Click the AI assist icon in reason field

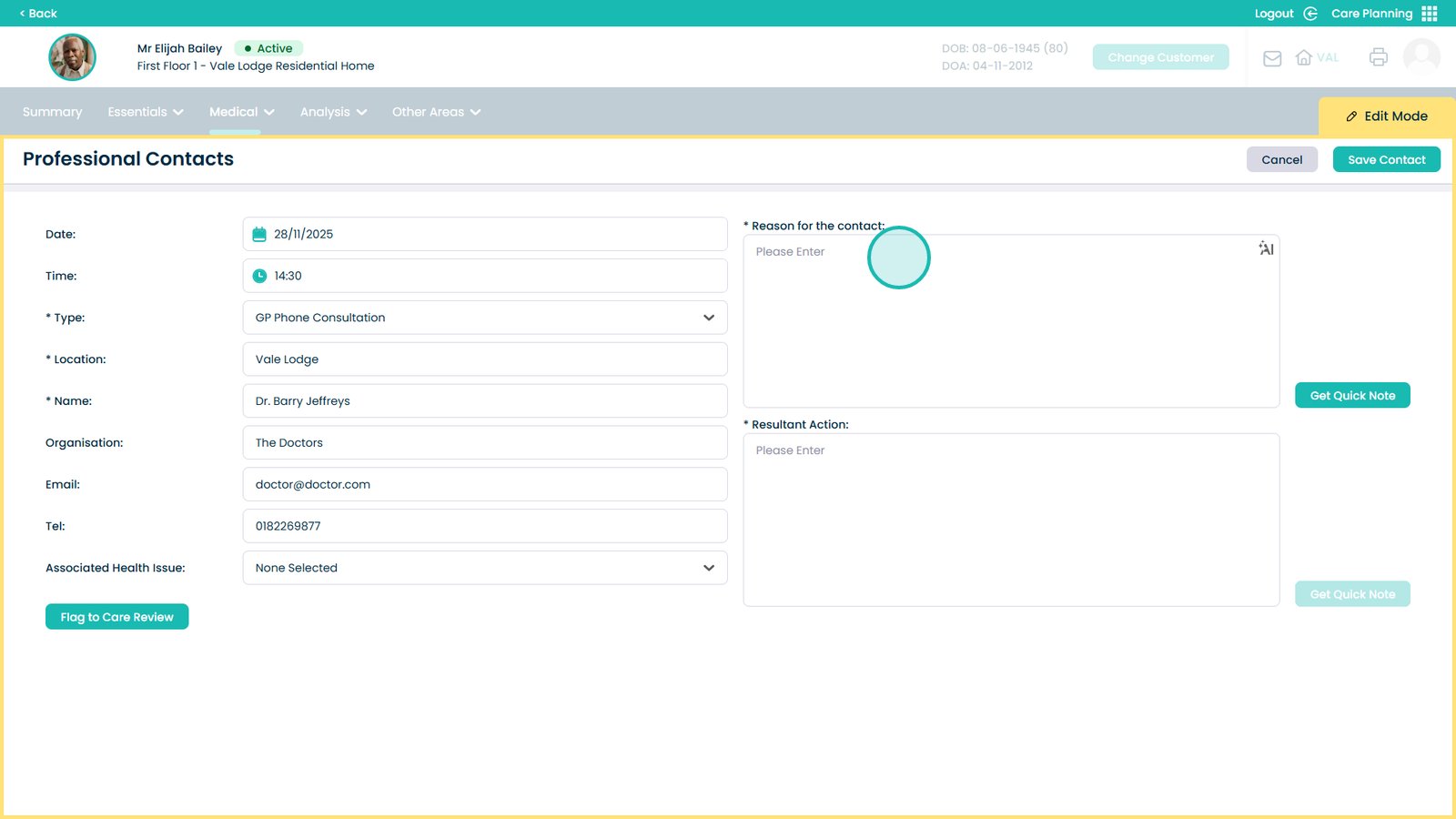click(x=1266, y=248)
